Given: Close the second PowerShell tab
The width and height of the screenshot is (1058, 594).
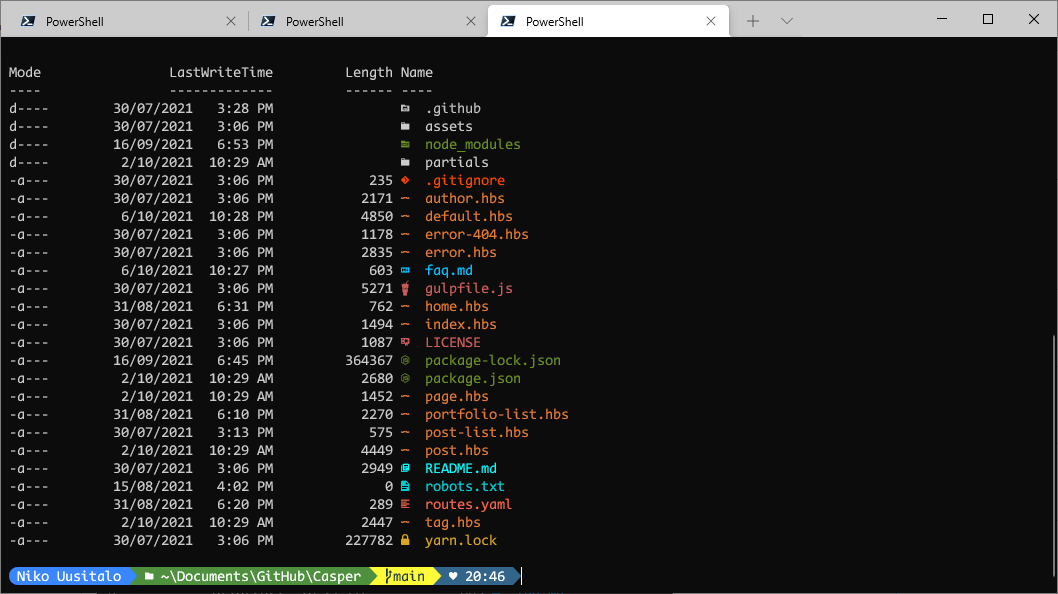Looking at the screenshot, I should coord(471,20).
